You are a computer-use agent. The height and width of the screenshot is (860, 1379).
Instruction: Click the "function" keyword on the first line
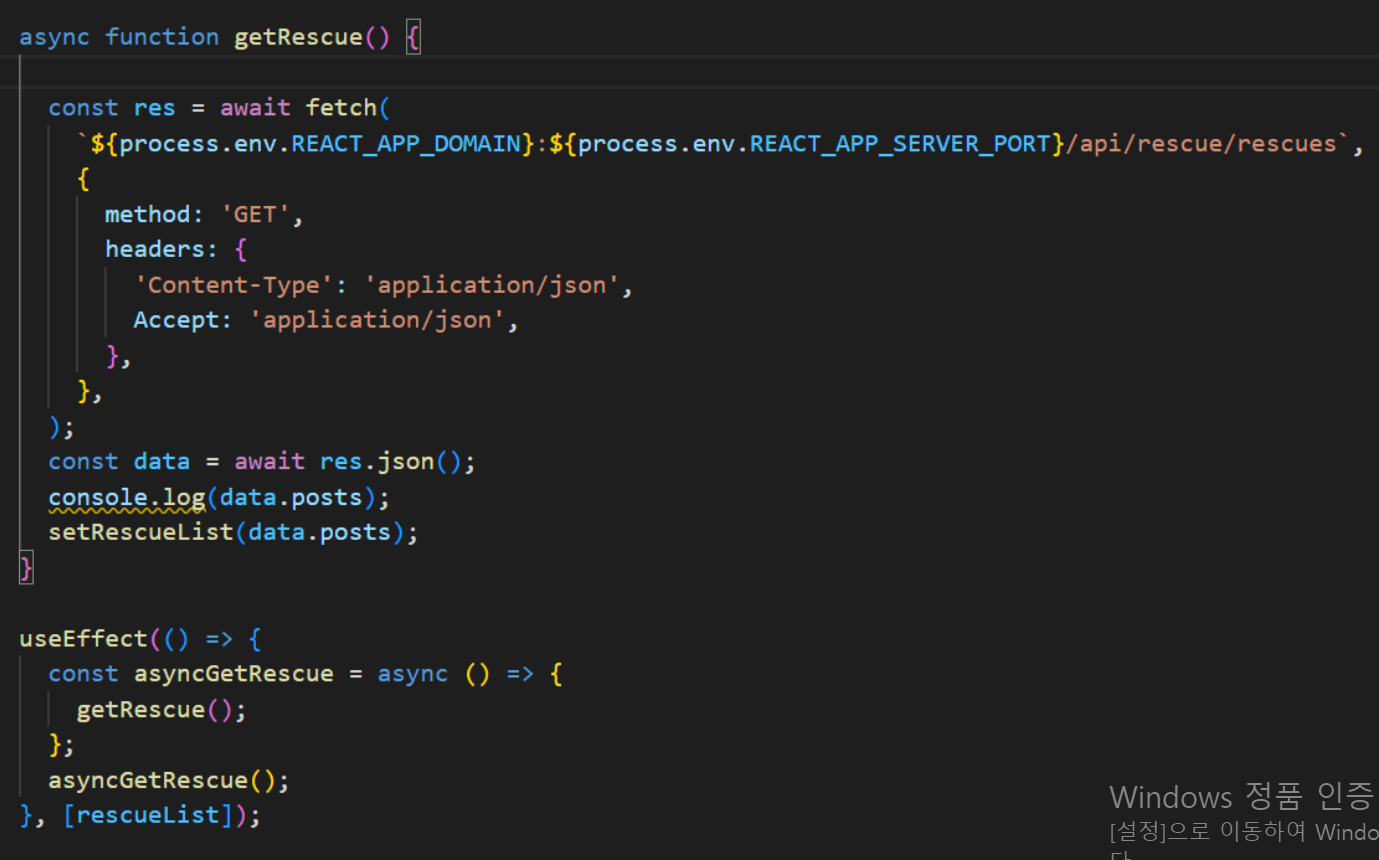point(162,37)
